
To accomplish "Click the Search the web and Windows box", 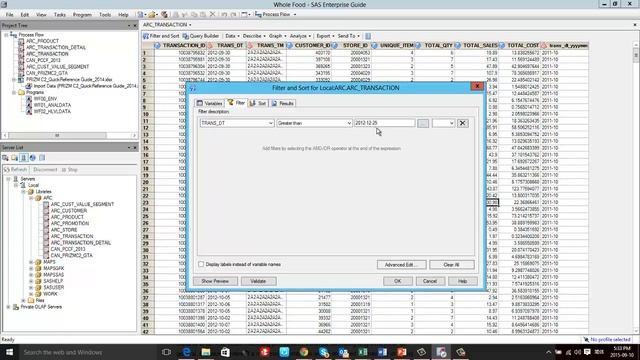I will pos(88,352).
